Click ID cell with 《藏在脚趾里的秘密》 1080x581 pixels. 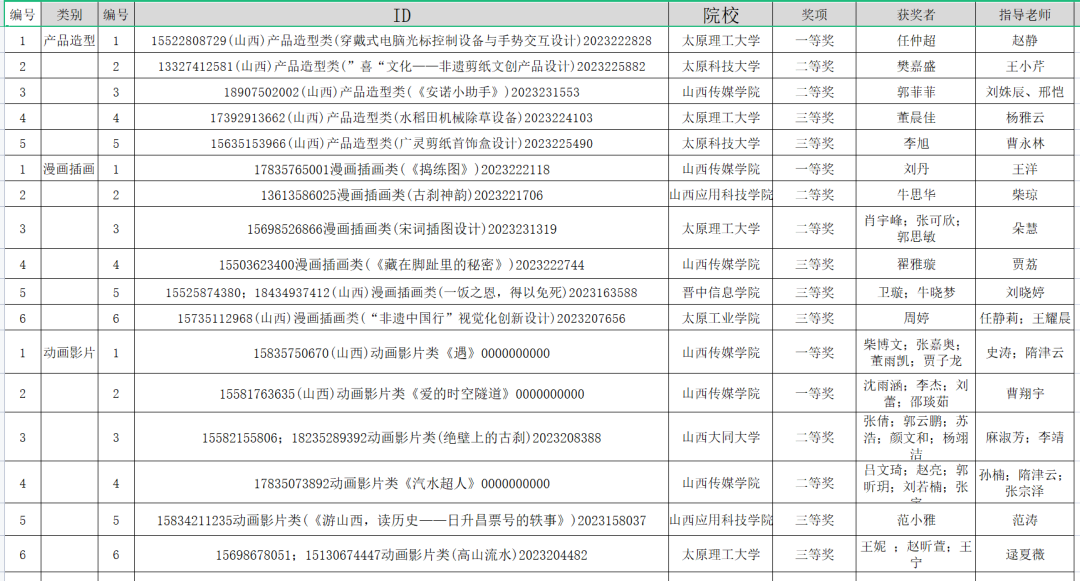pyautogui.click(x=402, y=264)
